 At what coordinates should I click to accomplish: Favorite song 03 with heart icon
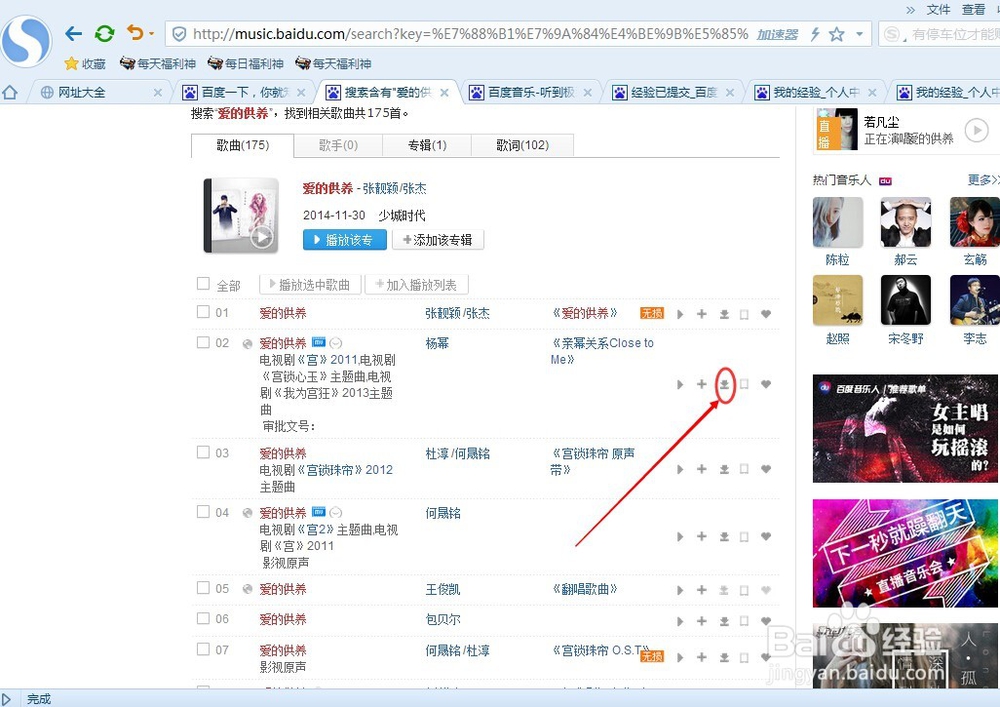(x=766, y=469)
